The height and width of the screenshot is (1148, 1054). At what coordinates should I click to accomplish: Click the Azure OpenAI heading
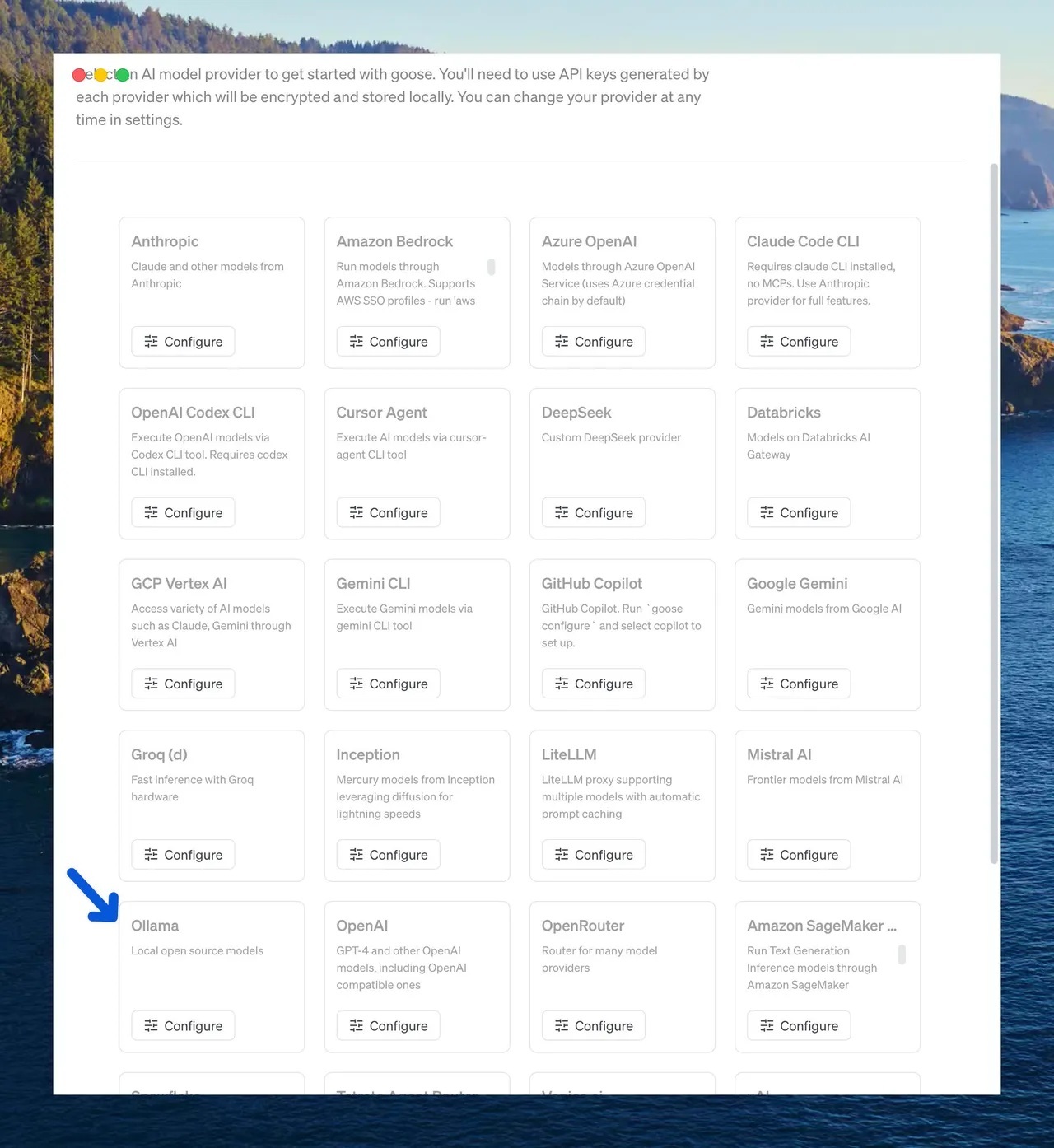(589, 241)
